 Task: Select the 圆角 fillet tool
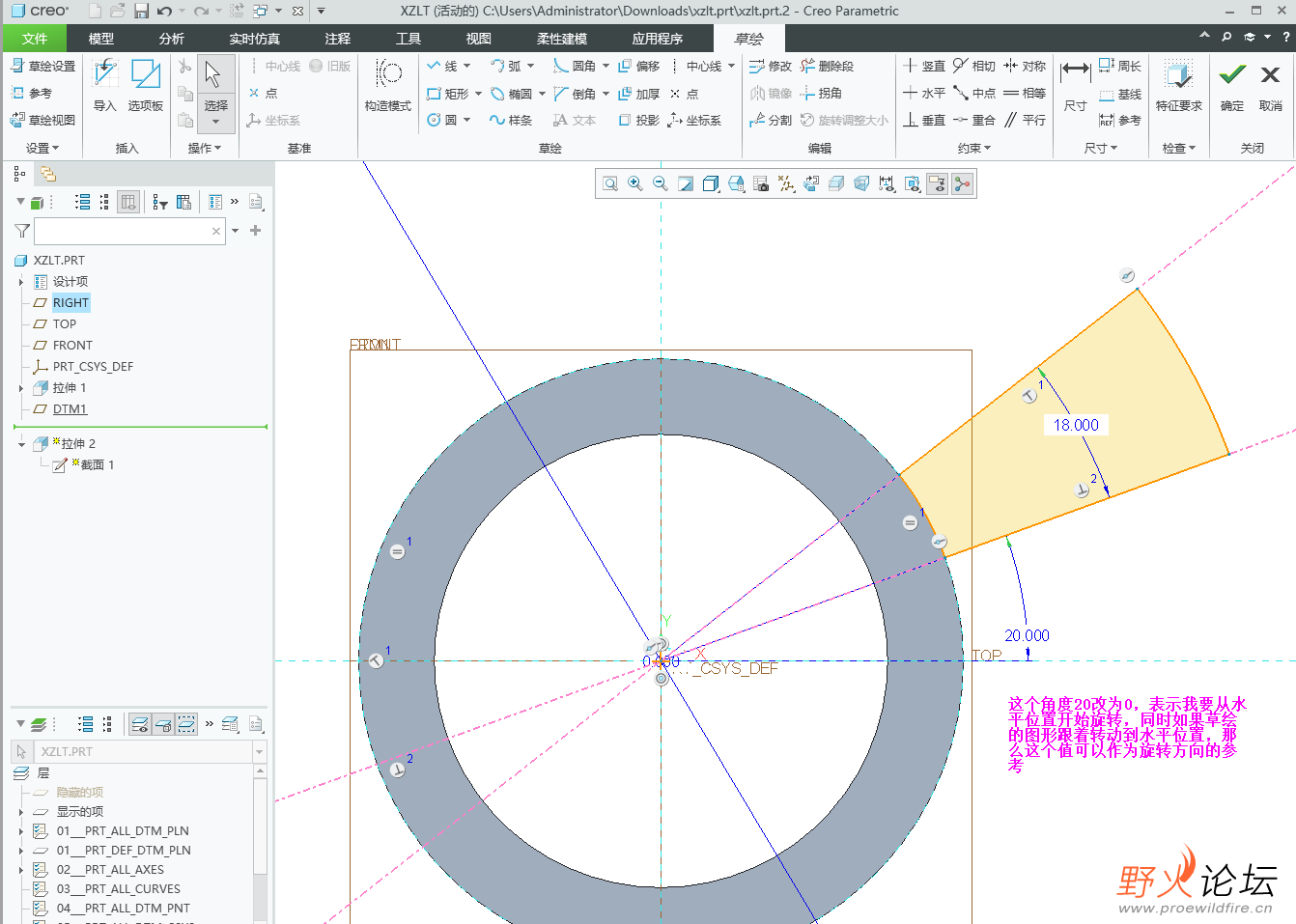(x=575, y=67)
